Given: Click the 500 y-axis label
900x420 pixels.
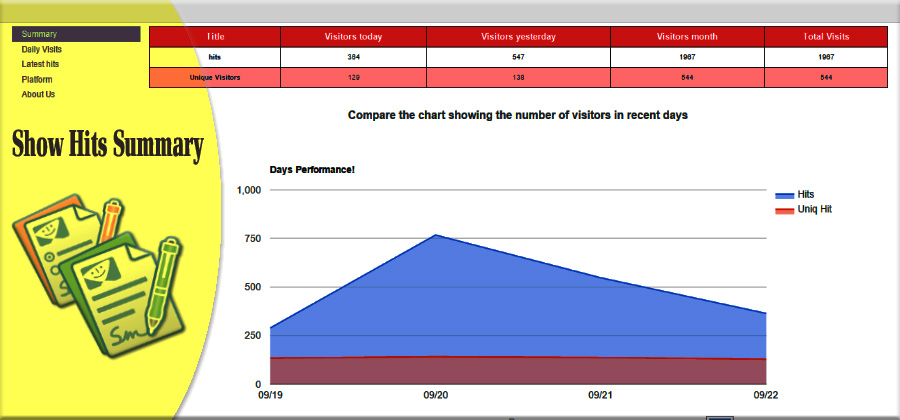Looking at the screenshot, I should coord(254,287).
